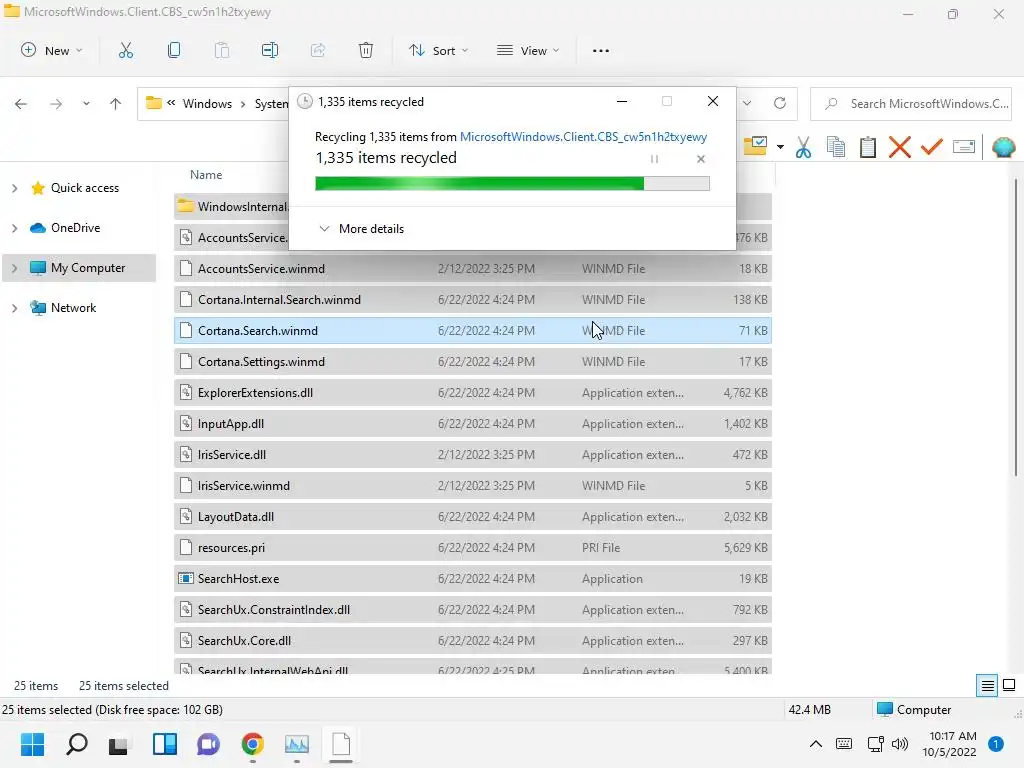This screenshot has height=768, width=1024.
Task: Open the Sort dropdown menu
Action: click(438, 50)
